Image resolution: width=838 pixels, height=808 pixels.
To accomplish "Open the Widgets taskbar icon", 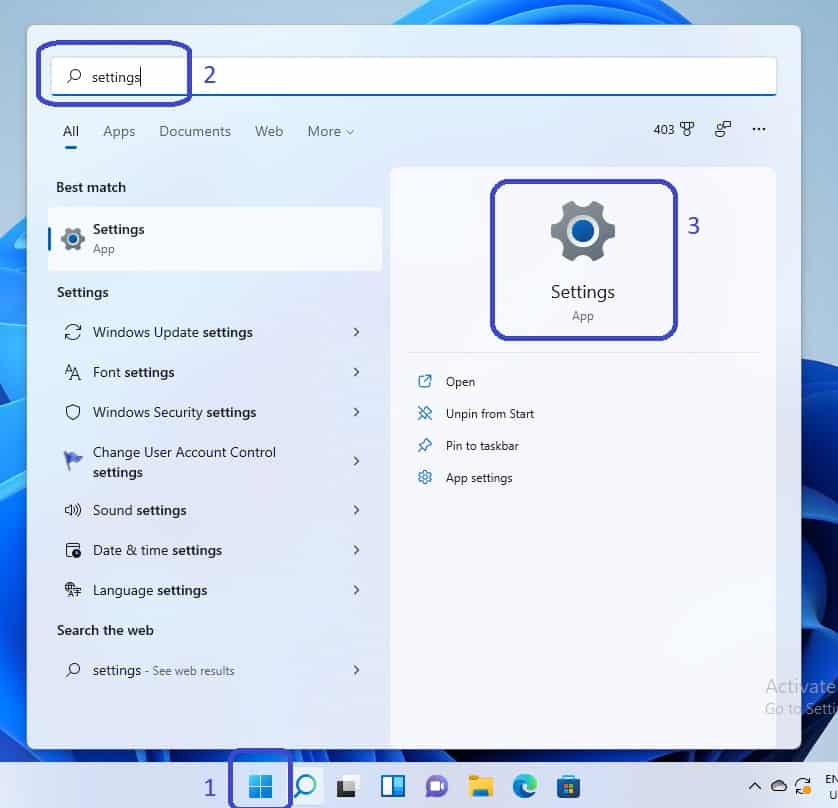I will pyautogui.click(x=392, y=786).
